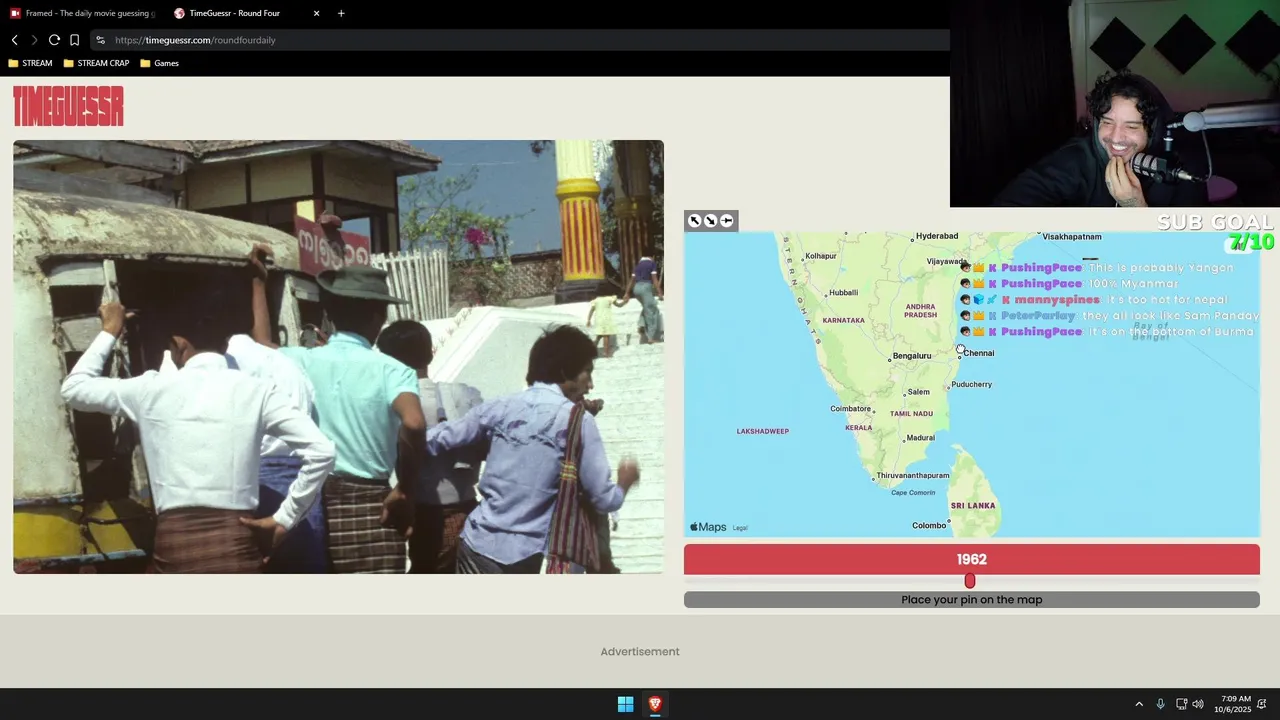Image resolution: width=1280 pixels, height=720 pixels.
Task: Click the SRI LANKA label on the map
Action: [x=973, y=506]
